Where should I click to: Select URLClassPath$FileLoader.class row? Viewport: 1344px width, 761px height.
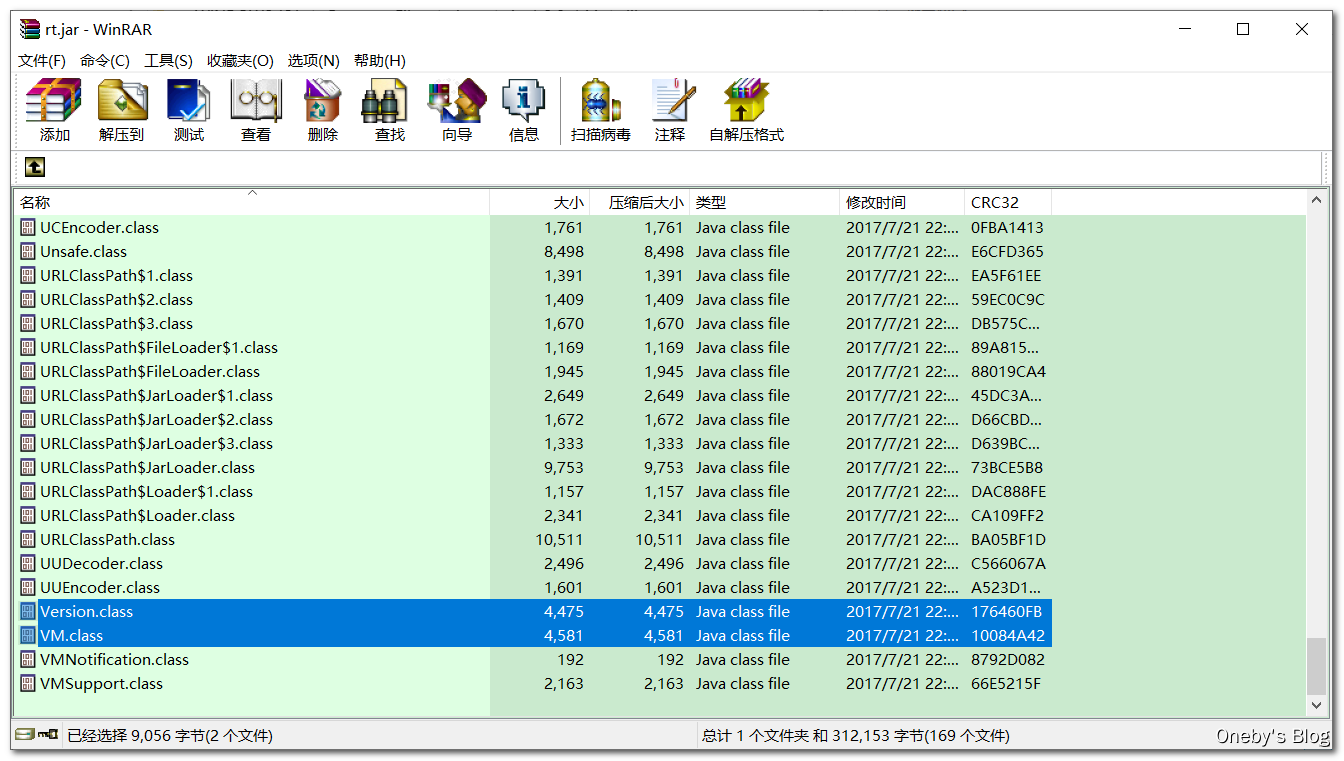[534, 372]
